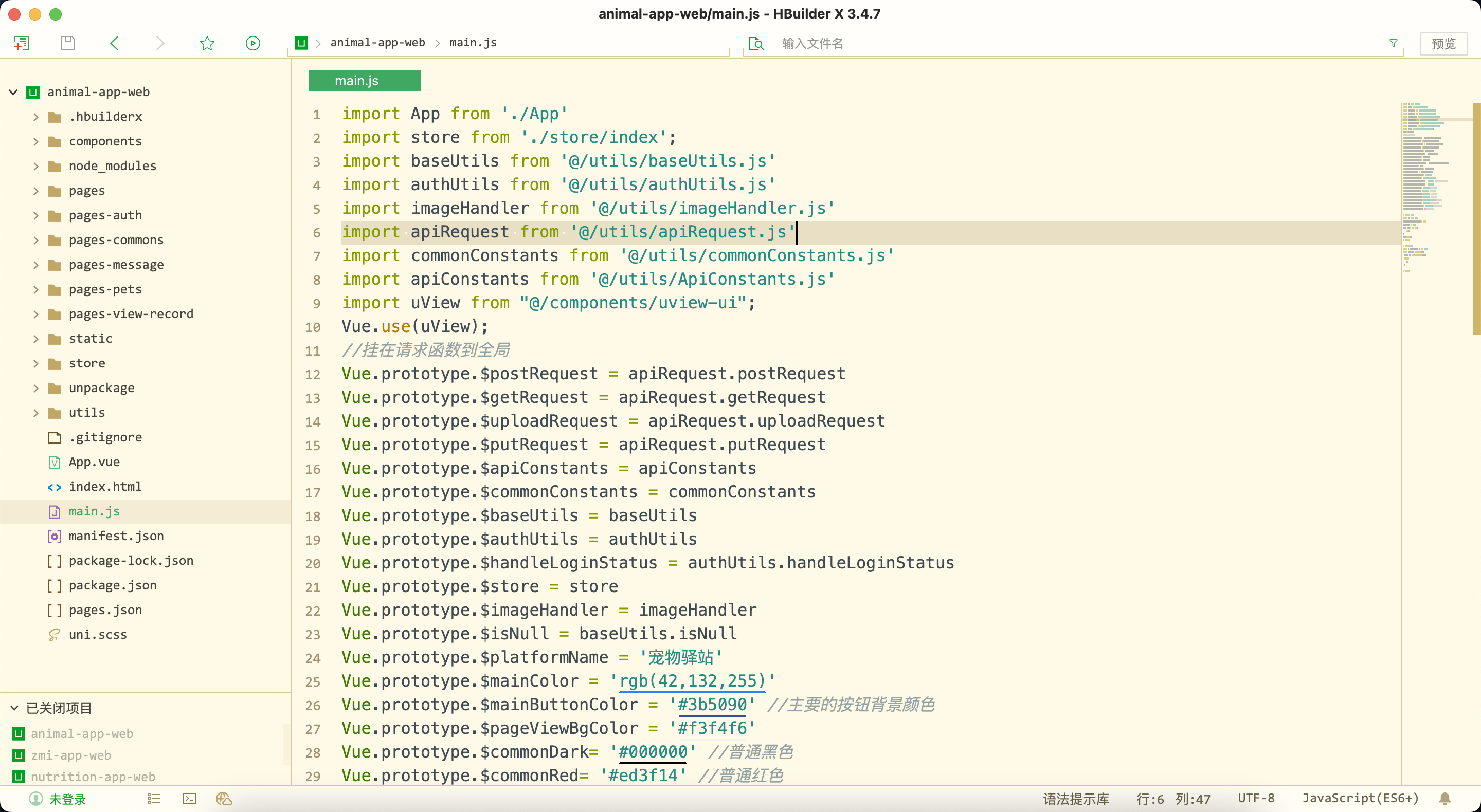Open manifest.json in the file tree
This screenshot has height=812, width=1481.
[116, 536]
